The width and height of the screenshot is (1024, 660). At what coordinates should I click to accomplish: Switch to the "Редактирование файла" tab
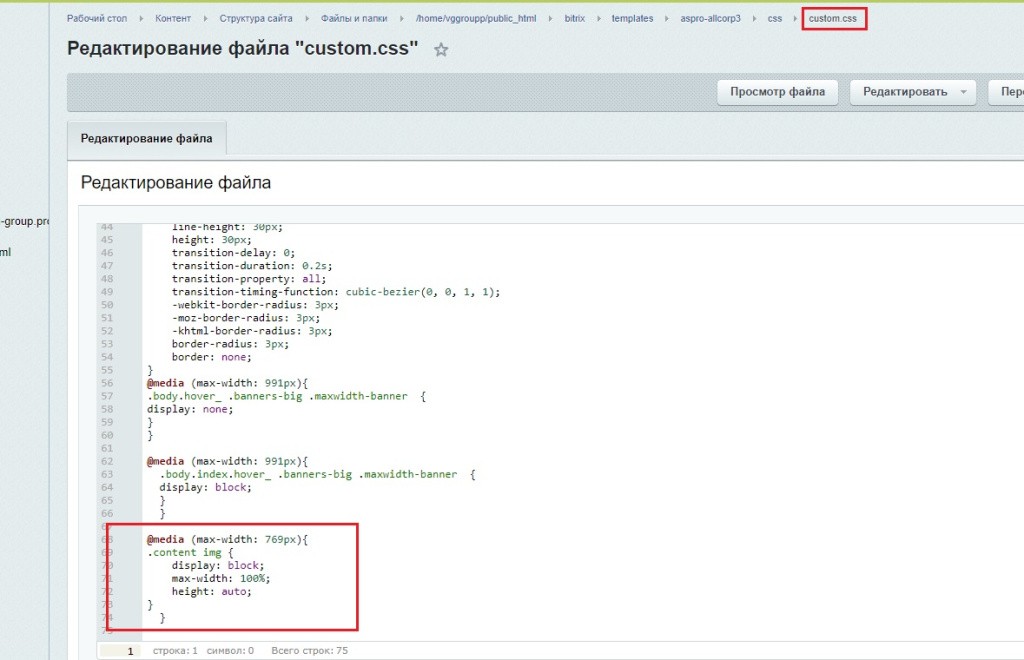coord(146,137)
